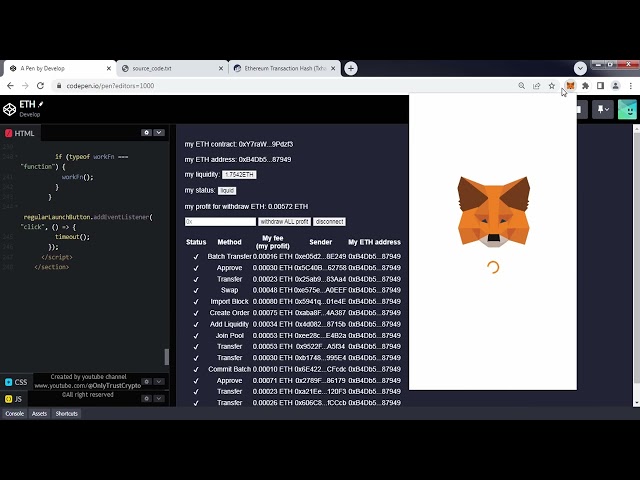Click the CodePen logo
640x480 pixels.
pyautogui.click(x=9, y=109)
